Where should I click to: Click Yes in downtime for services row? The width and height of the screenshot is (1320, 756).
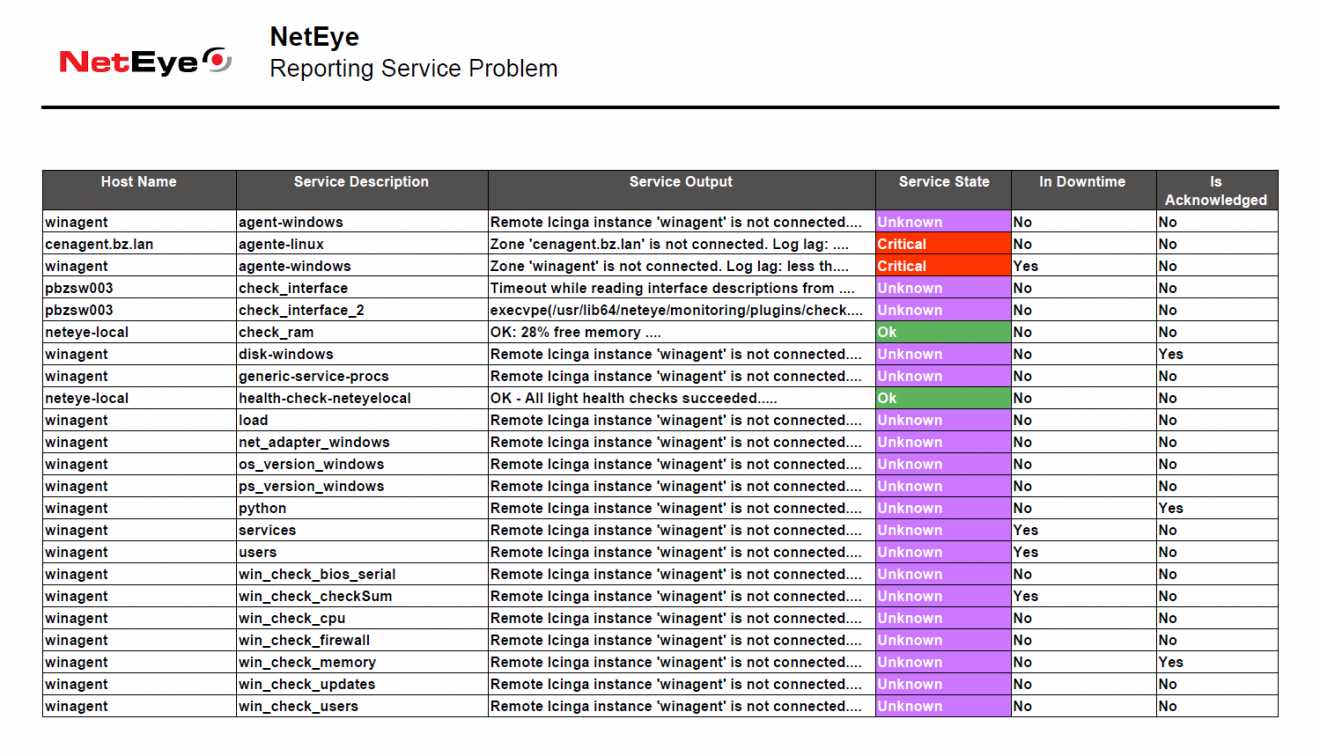(1026, 530)
